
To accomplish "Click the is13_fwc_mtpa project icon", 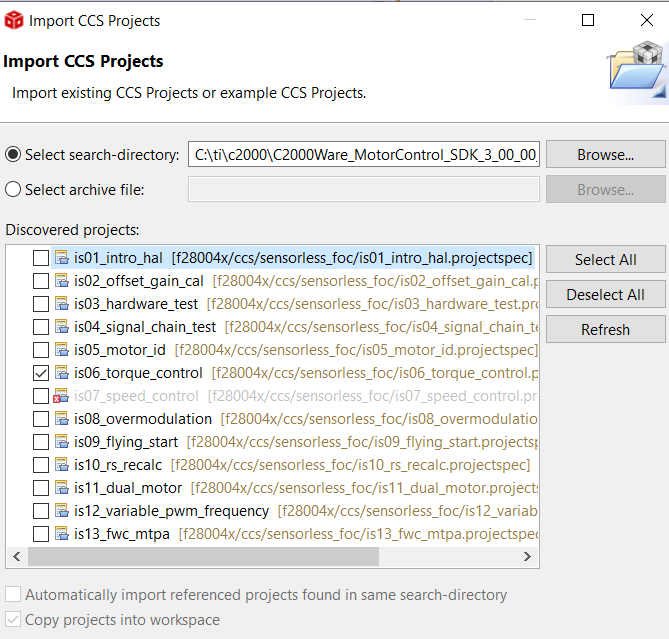I will (61, 534).
